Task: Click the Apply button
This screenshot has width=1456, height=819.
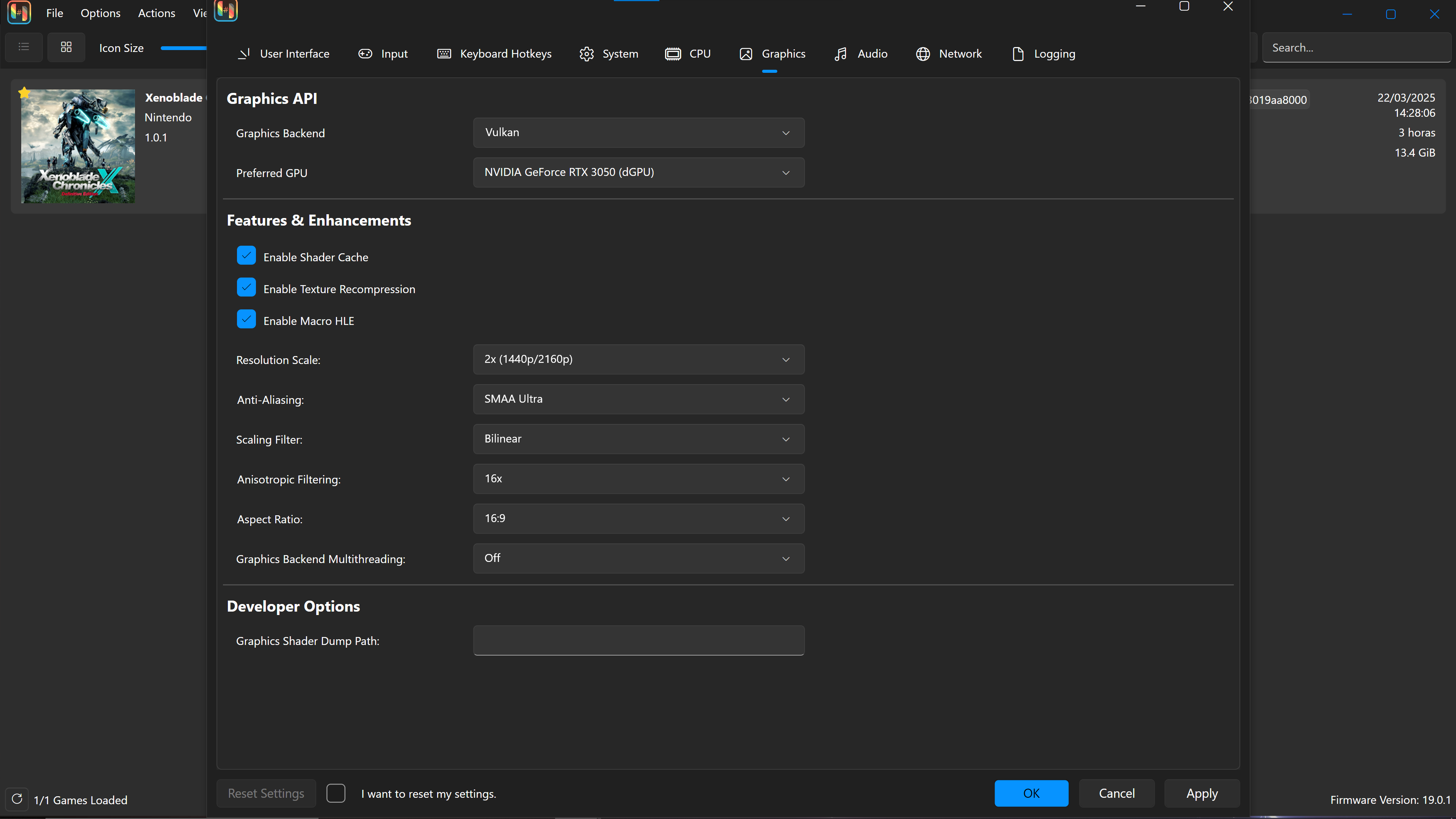Action: (1202, 793)
